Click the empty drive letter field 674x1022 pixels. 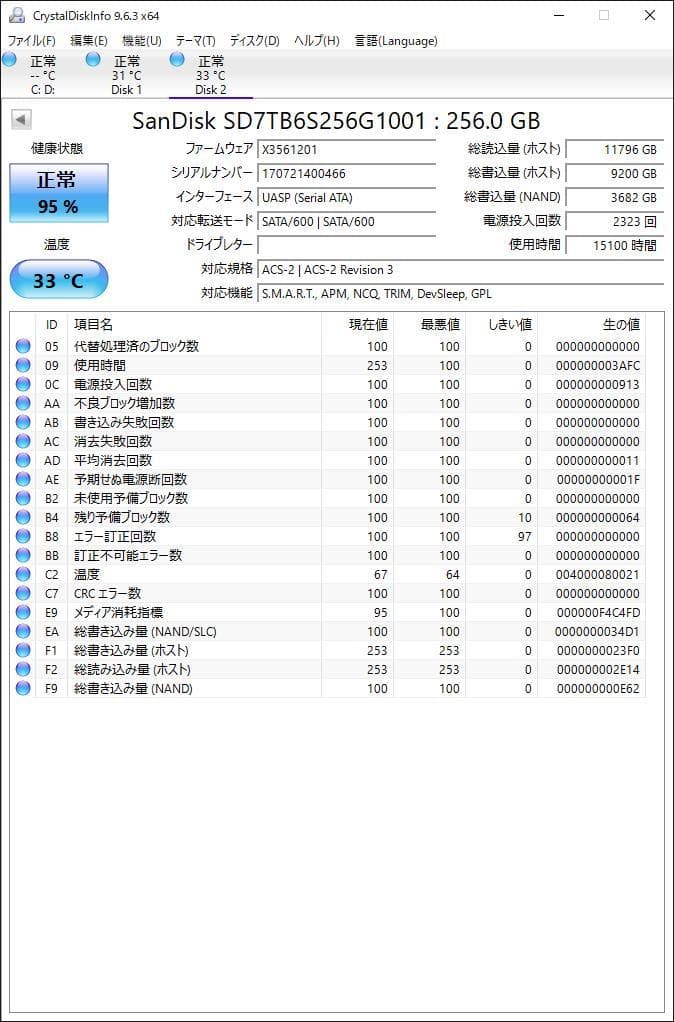[347, 246]
